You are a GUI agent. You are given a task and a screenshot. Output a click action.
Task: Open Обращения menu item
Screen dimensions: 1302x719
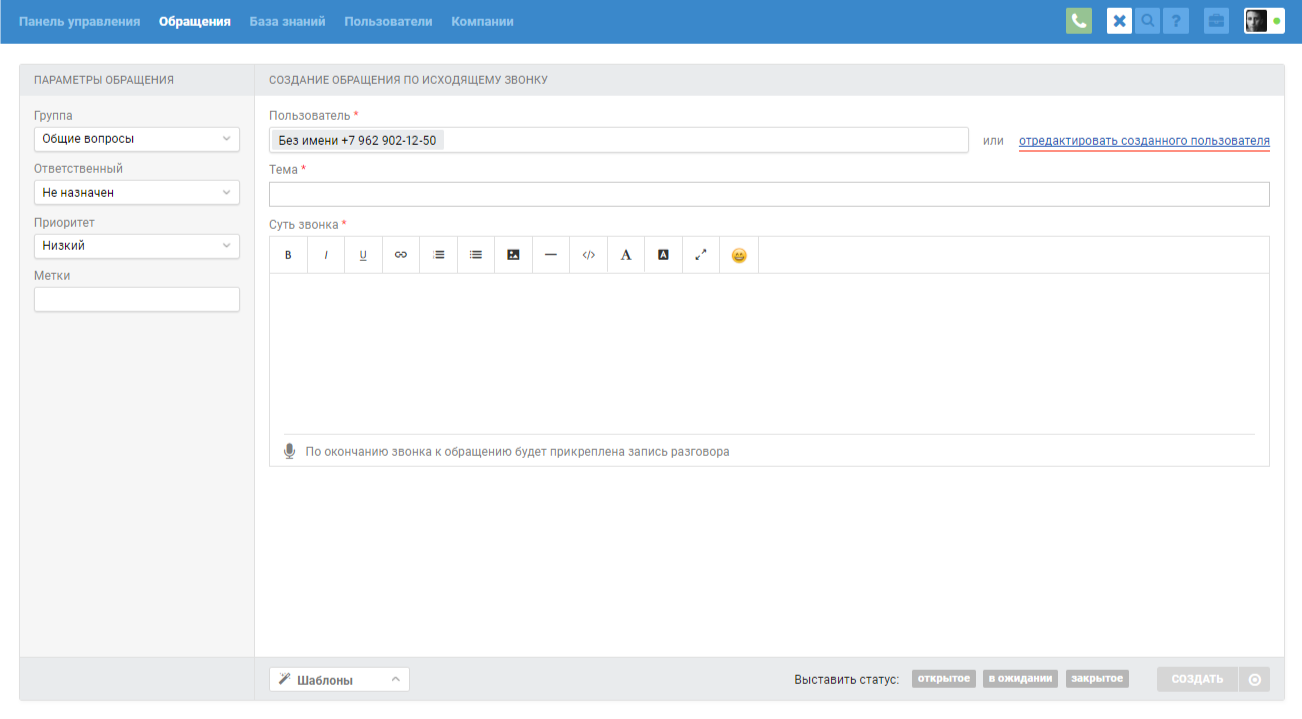point(195,21)
